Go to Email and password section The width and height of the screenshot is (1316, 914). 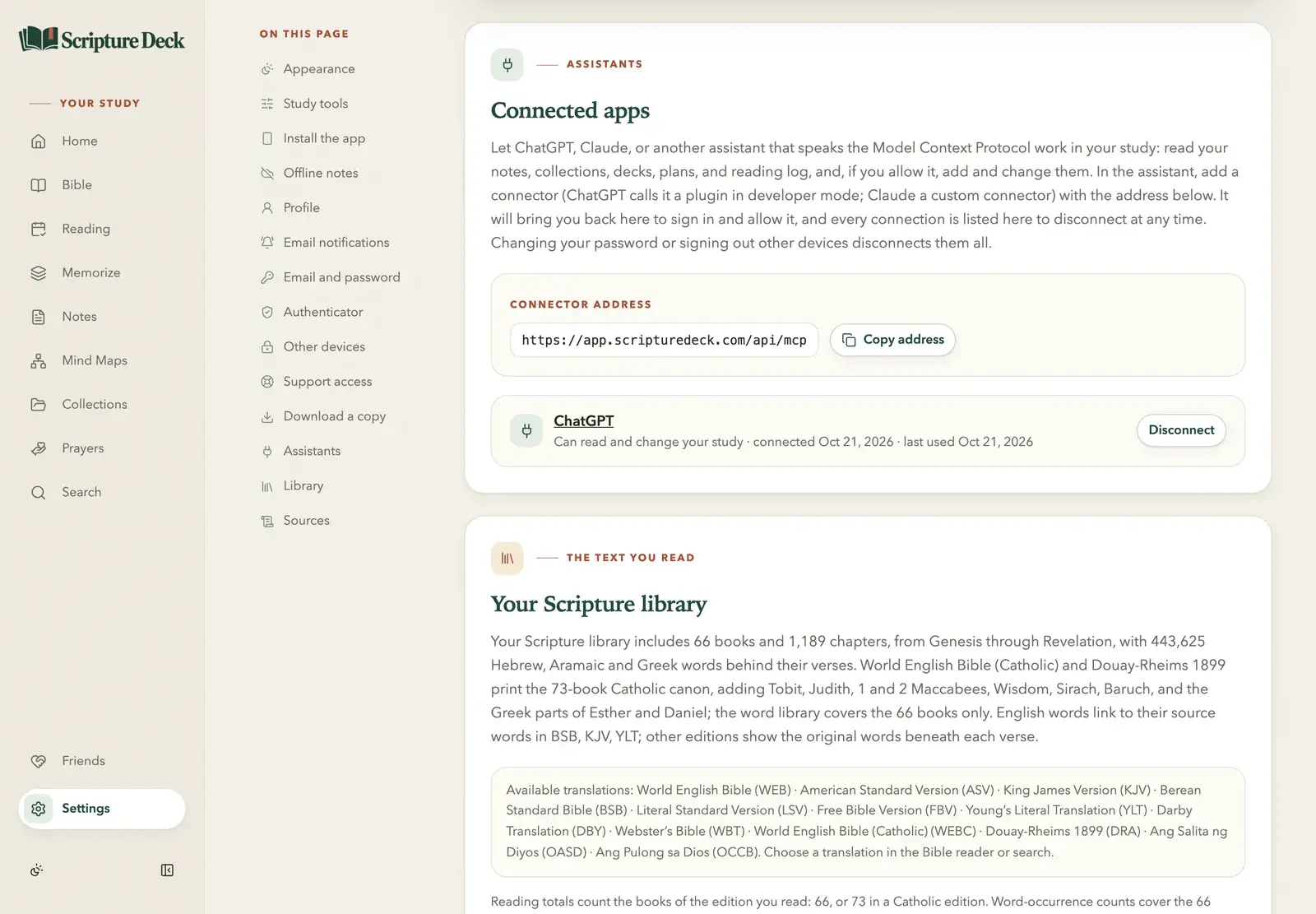click(x=341, y=277)
